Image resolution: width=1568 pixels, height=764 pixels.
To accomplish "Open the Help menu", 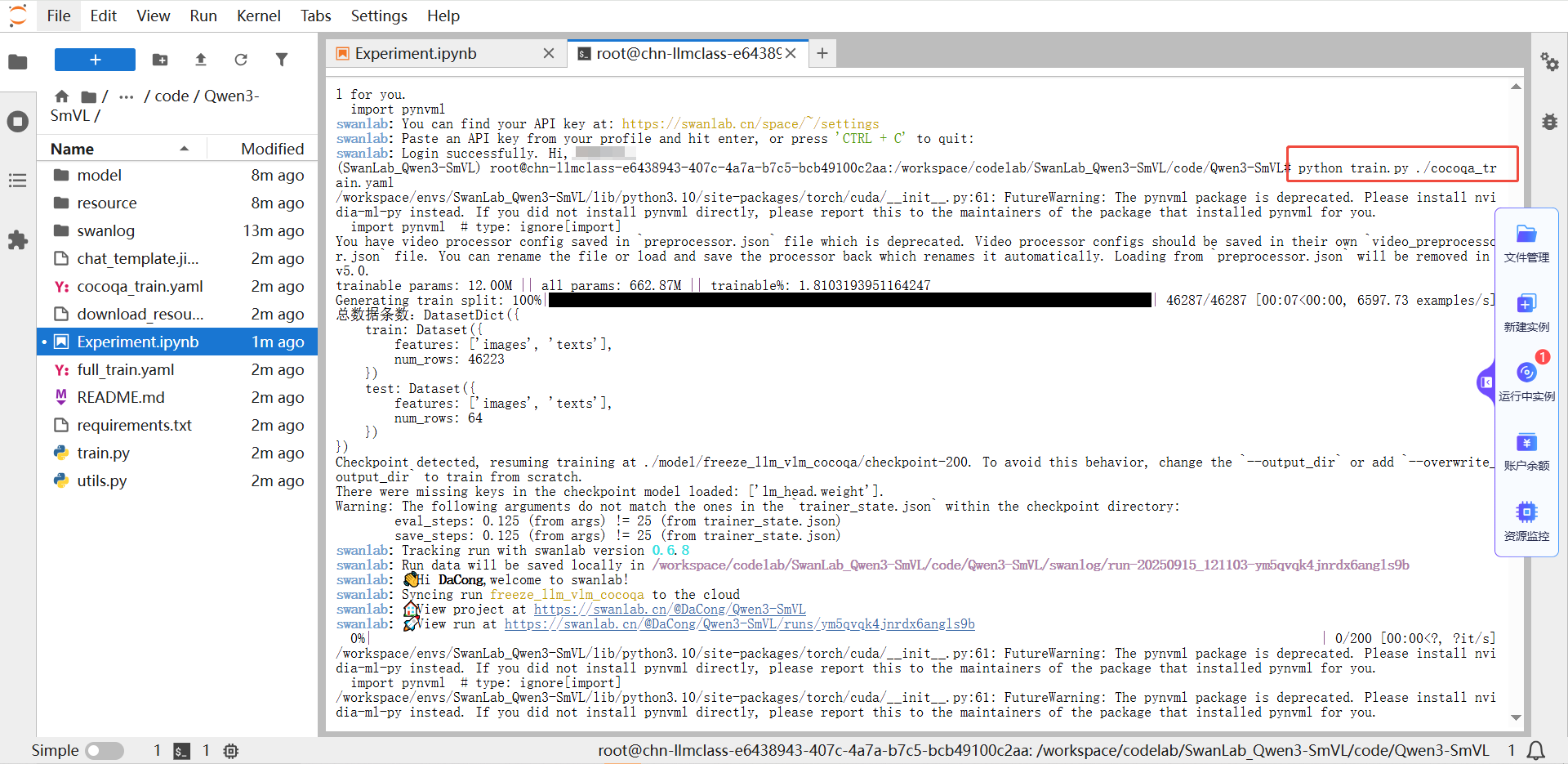I will click(443, 16).
